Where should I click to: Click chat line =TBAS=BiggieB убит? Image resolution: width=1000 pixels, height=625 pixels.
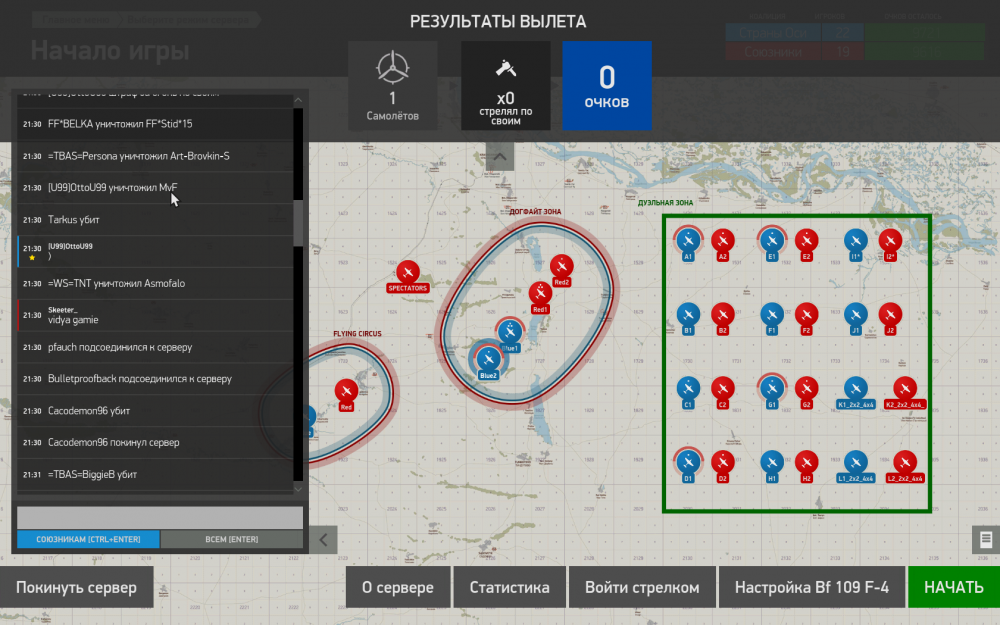tap(155, 474)
